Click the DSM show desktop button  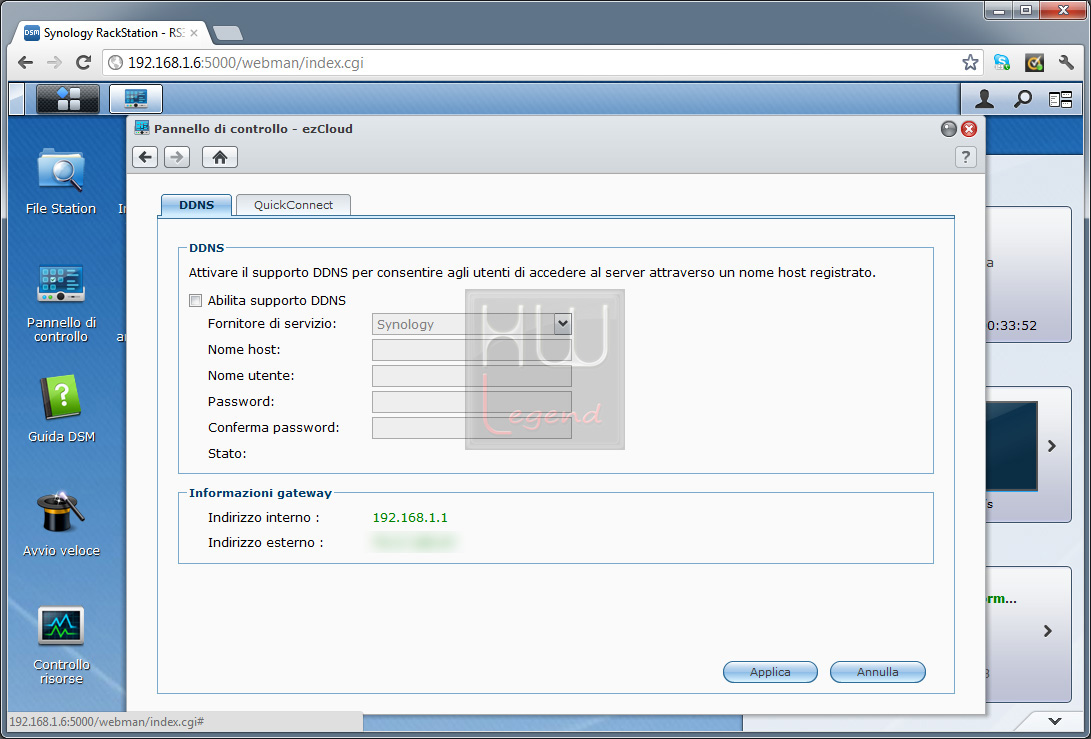(16, 99)
